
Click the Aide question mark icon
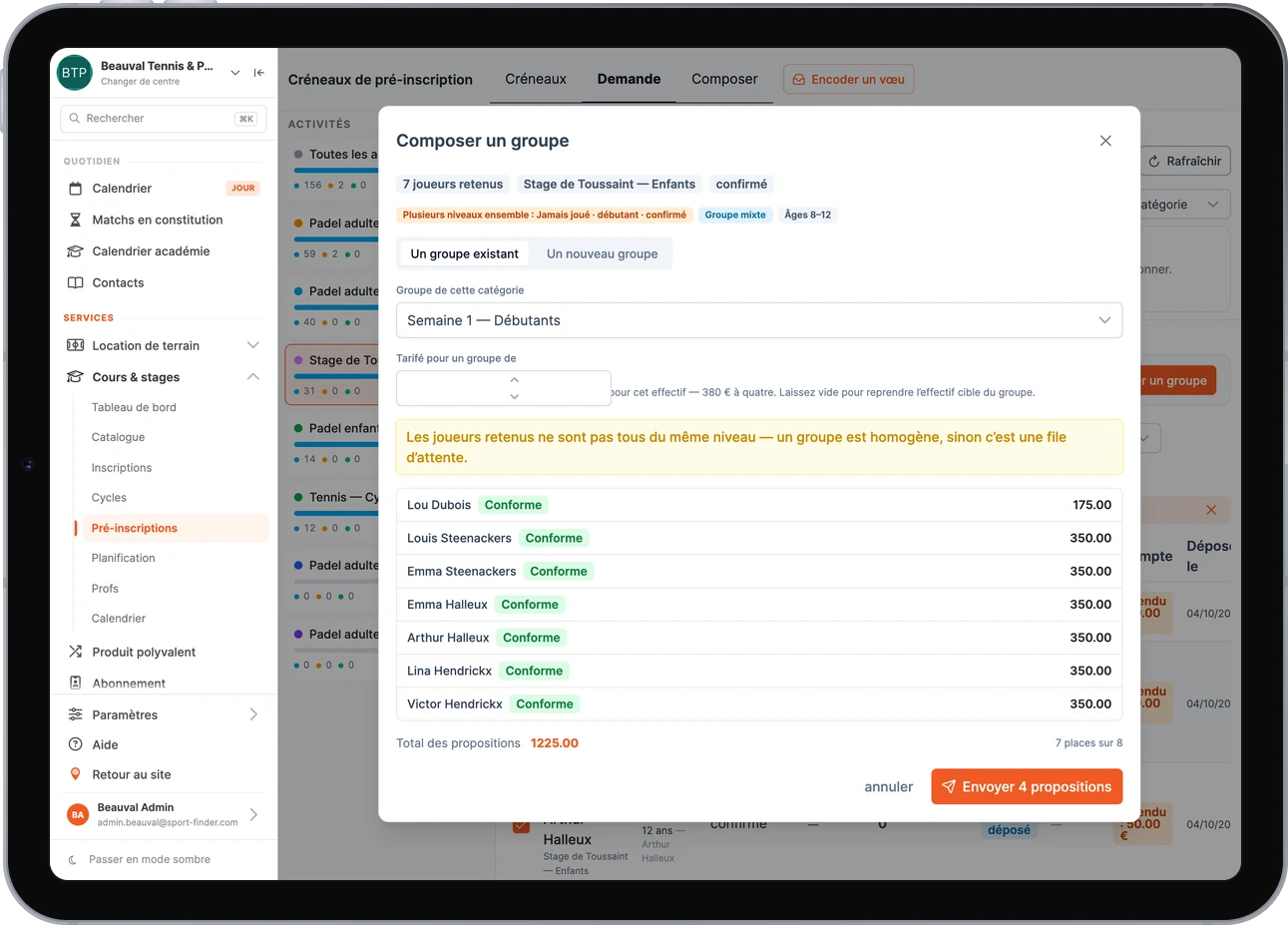point(75,744)
